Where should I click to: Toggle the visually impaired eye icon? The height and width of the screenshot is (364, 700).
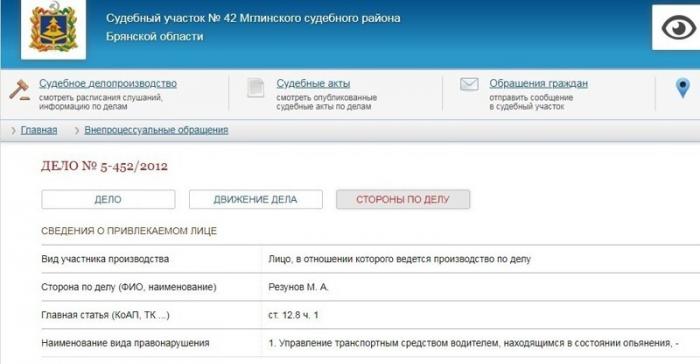pos(678,28)
